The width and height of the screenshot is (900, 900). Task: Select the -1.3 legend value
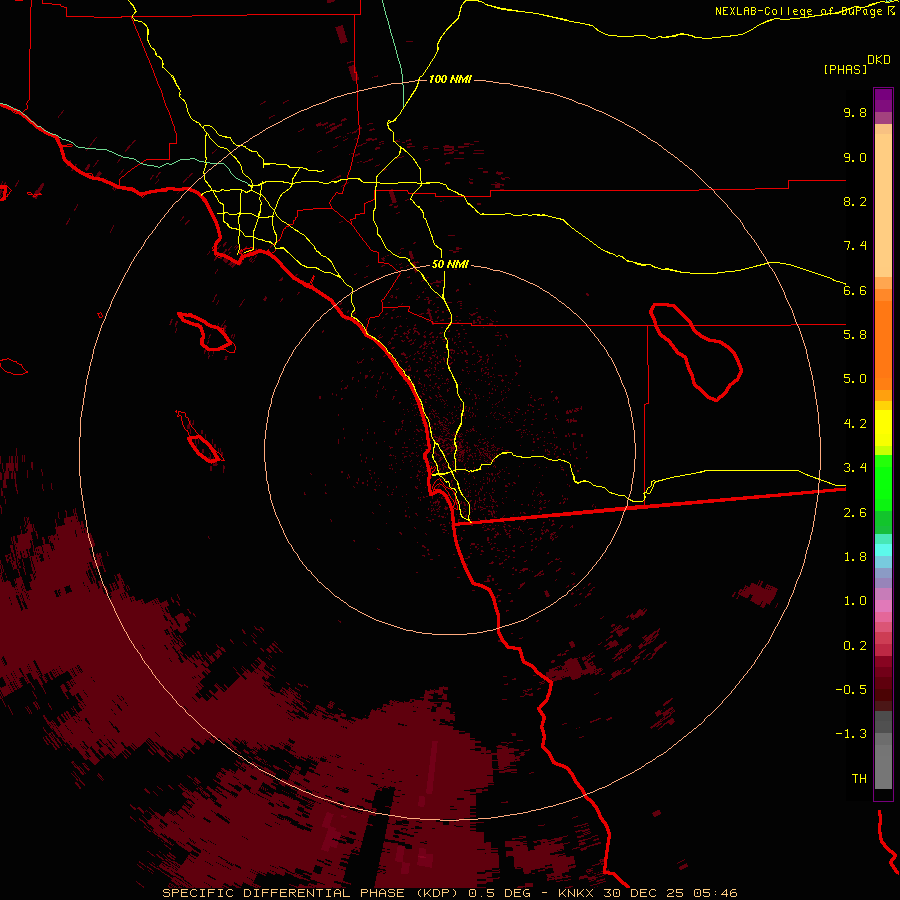point(851,734)
